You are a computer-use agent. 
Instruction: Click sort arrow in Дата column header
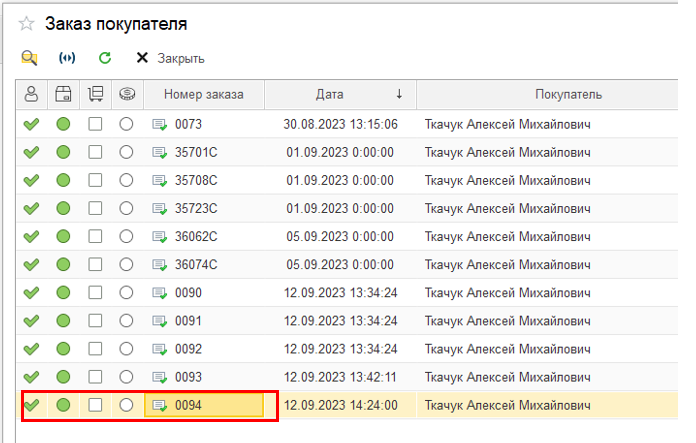pos(399,95)
